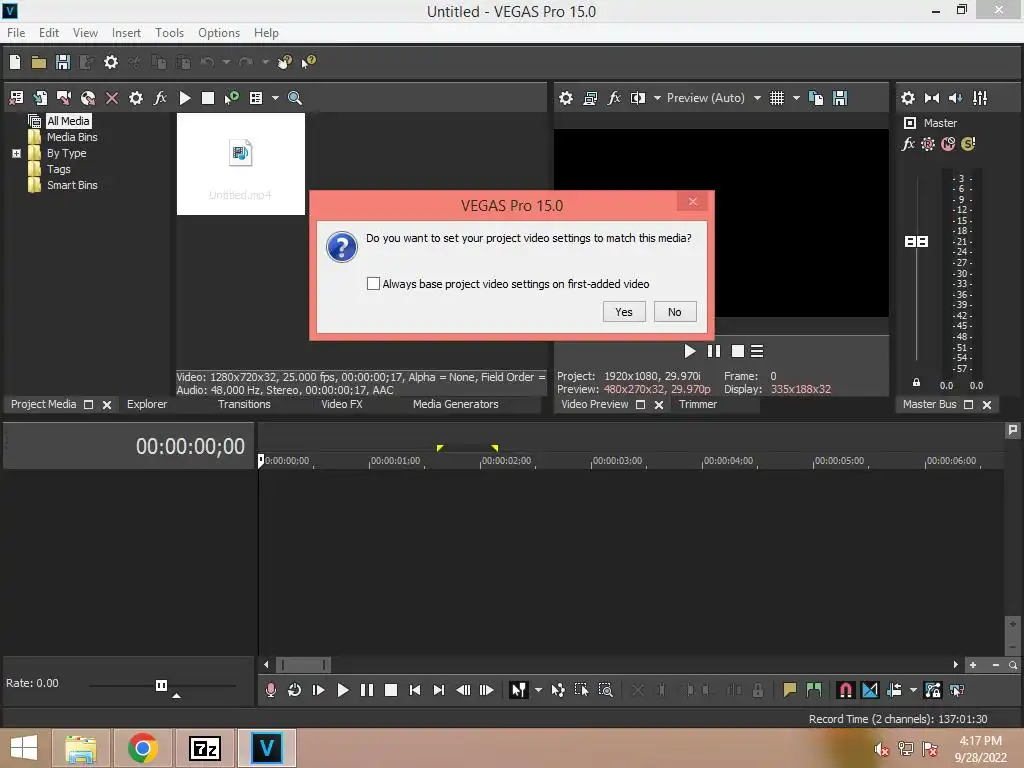This screenshot has width=1024, height=768.
Task: Open the Options menu
Action: 219,33
